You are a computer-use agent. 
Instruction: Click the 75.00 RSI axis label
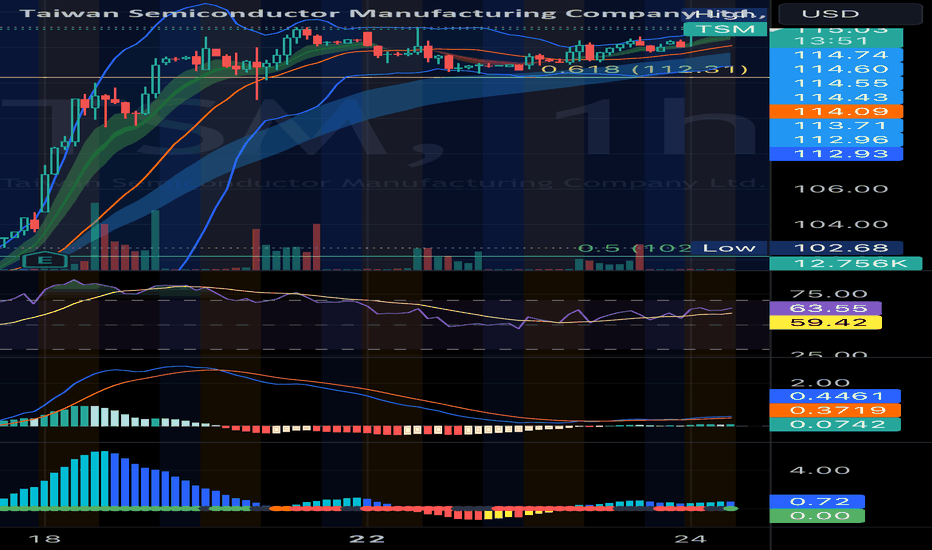pyautogui.click(x=829, y=294)
